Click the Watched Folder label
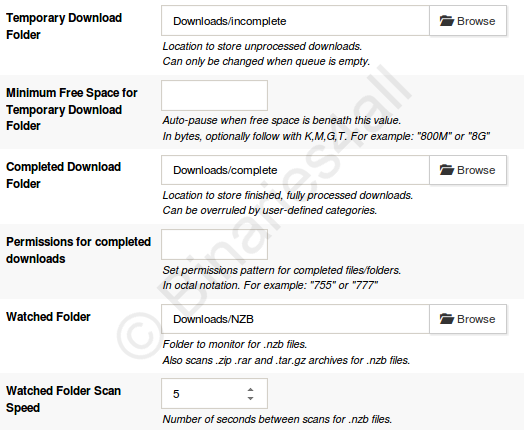The width and height of the screenshot is (524, 430). 48,317
